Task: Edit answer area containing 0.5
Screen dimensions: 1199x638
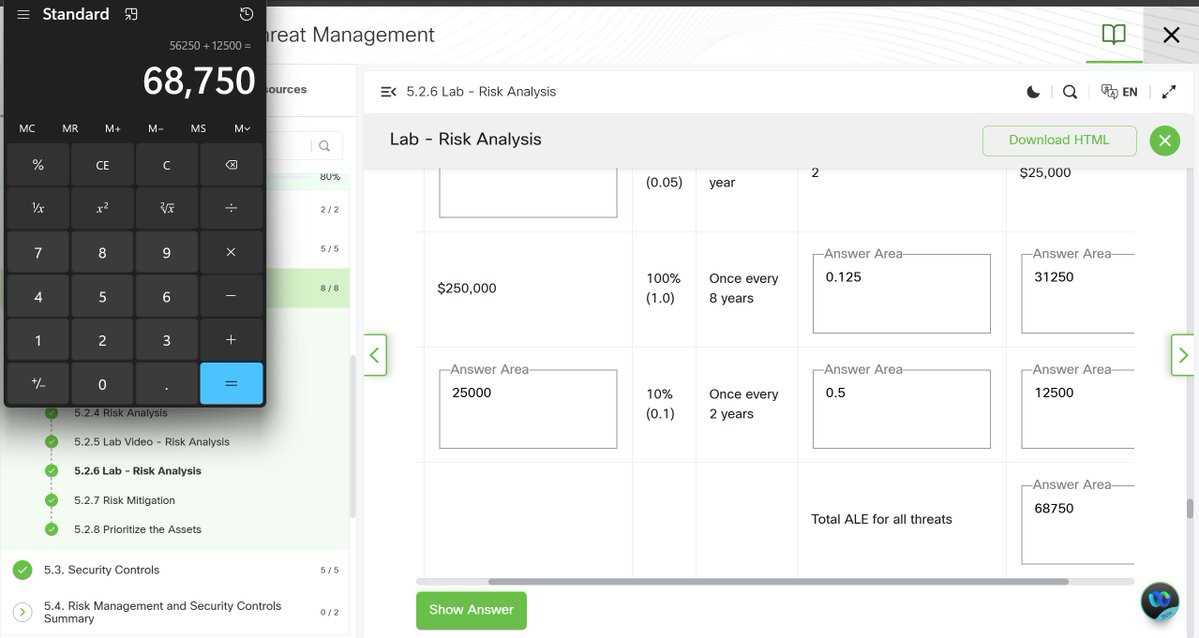Action: pyautogui.click(x=902, y=409)
